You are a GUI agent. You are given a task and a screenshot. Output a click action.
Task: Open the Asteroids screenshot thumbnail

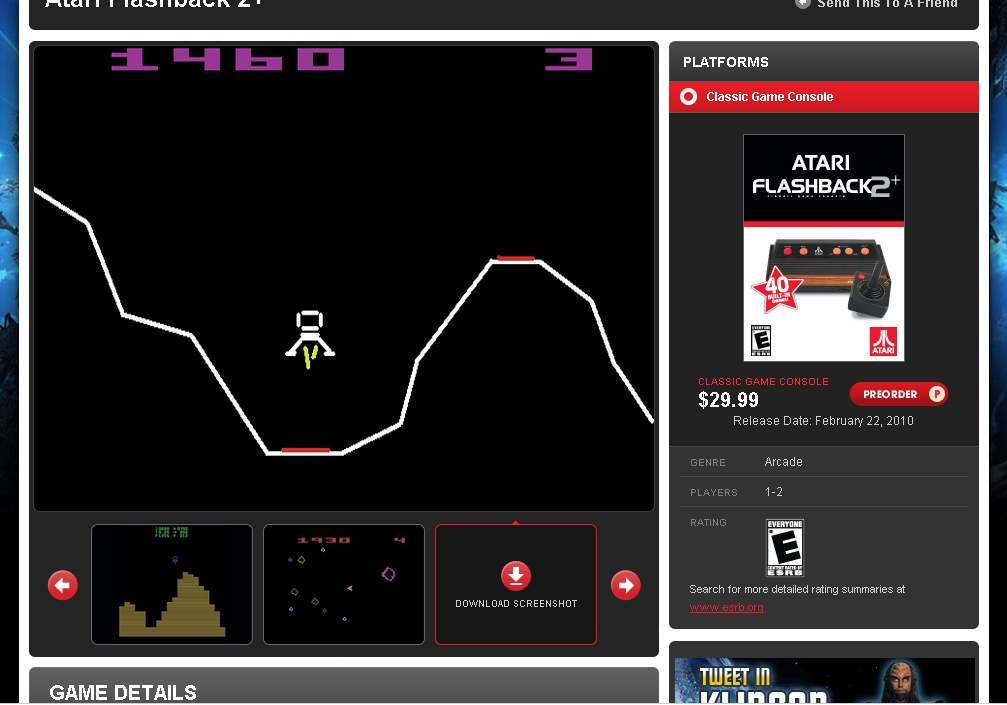pyautogui.click(x=344, y=584)
